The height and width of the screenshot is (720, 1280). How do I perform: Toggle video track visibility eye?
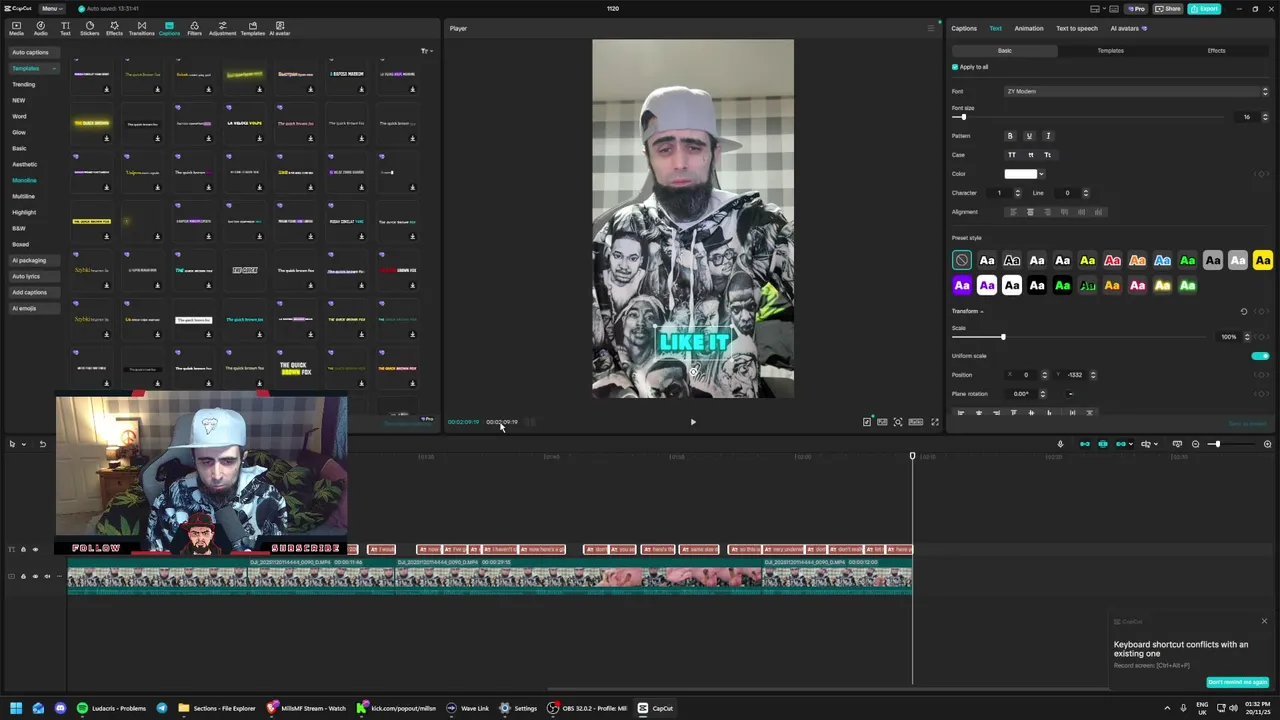coord(35,576)
